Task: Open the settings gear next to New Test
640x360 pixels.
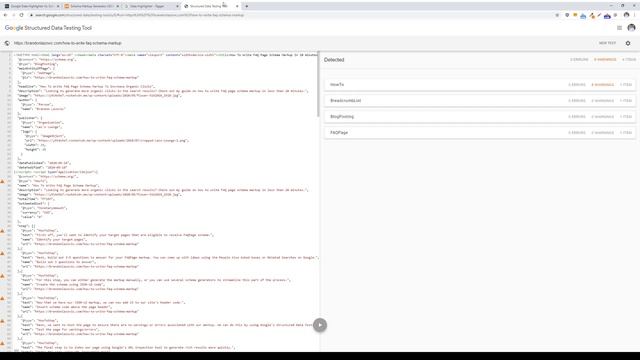Action: [628, 43]
